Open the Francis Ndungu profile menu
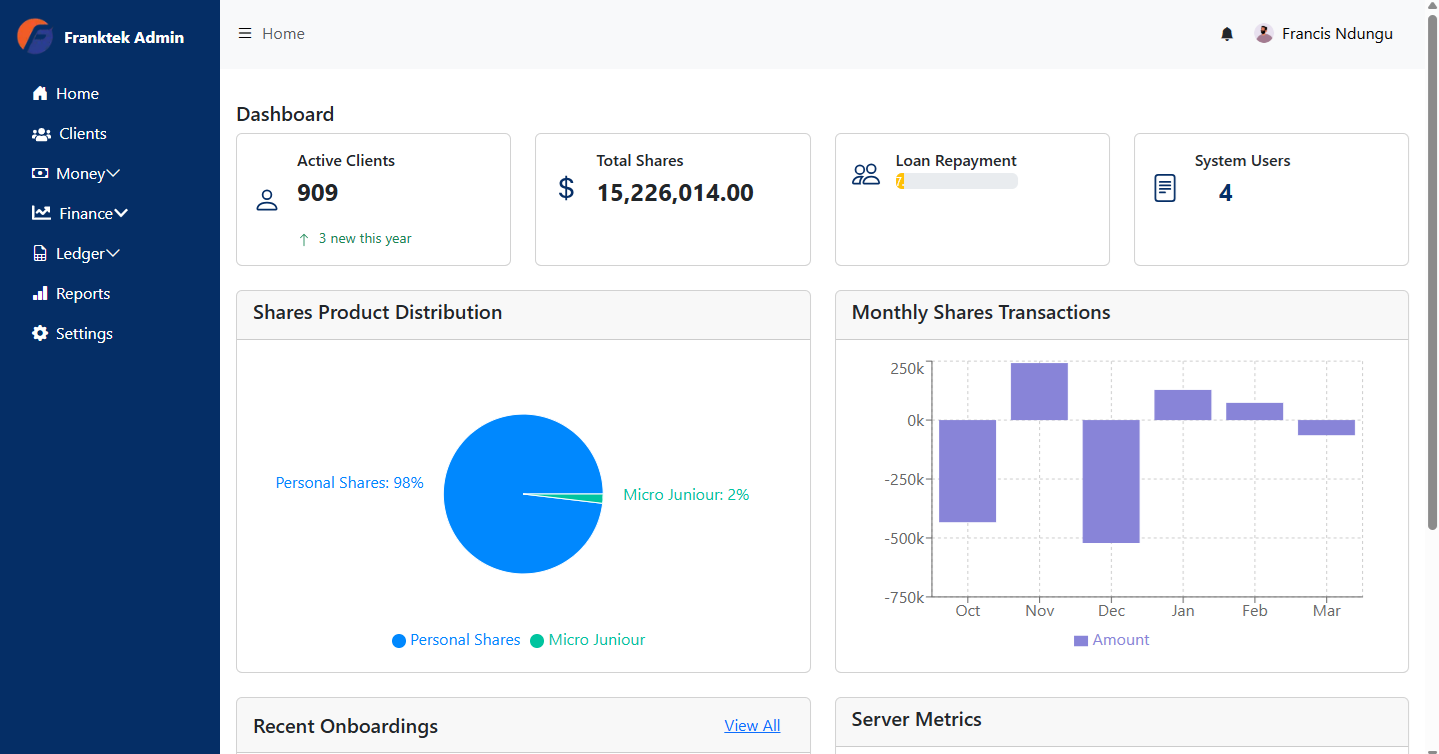 (x=1336, y=33)
